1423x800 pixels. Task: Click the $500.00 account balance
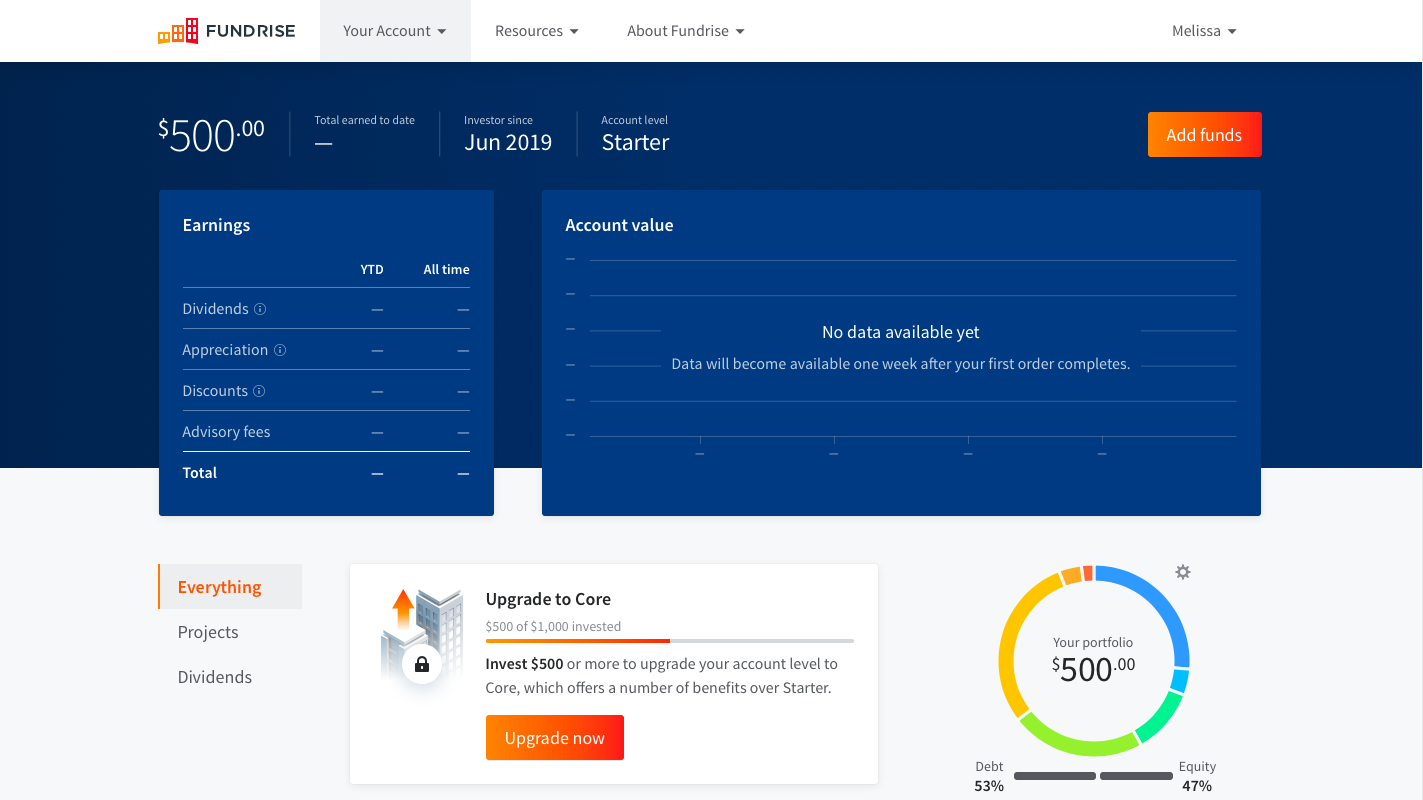(211, 135)
